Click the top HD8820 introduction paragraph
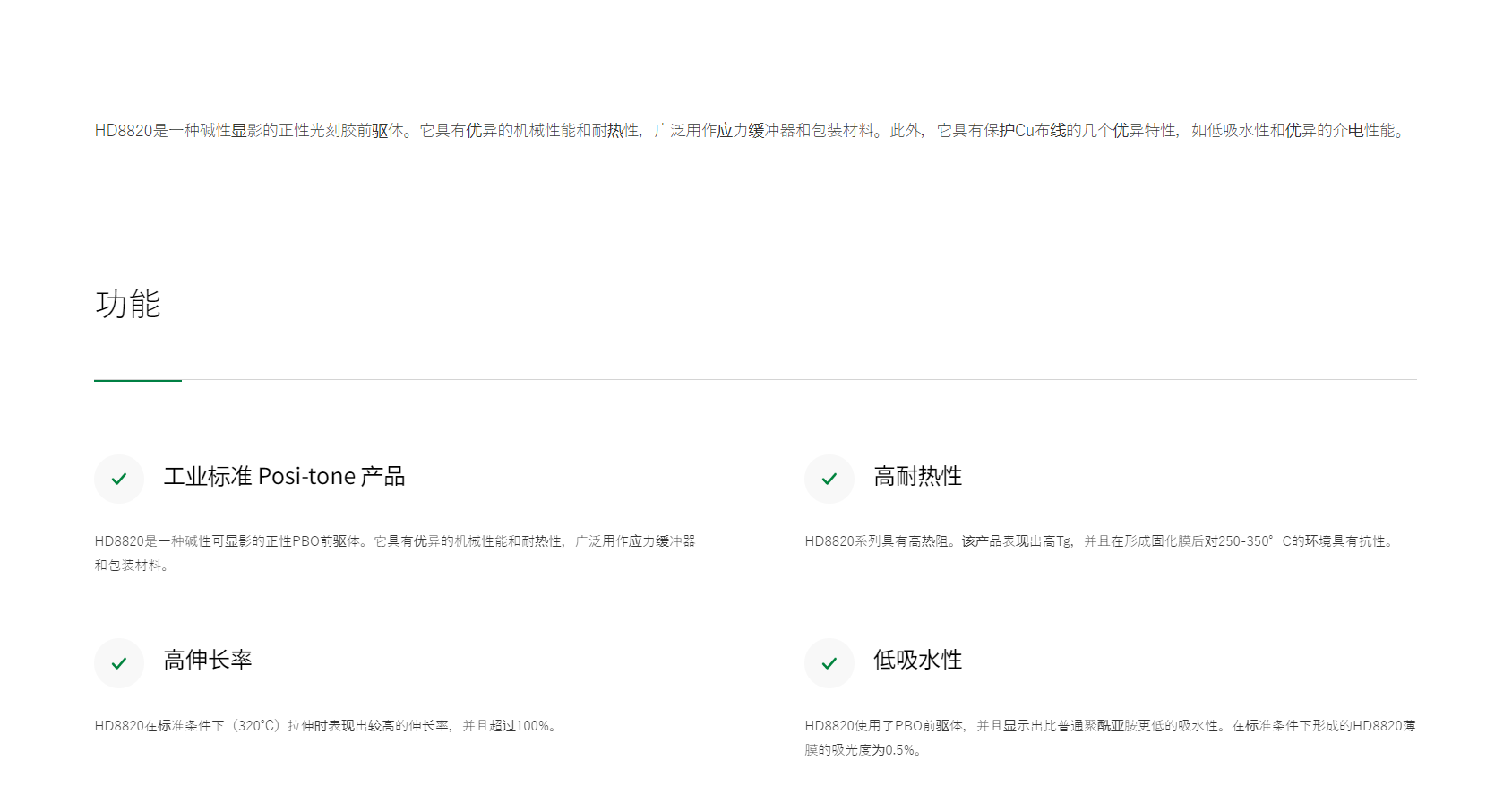This screenshot has height=795, width=1512. [x=752, y=131]
